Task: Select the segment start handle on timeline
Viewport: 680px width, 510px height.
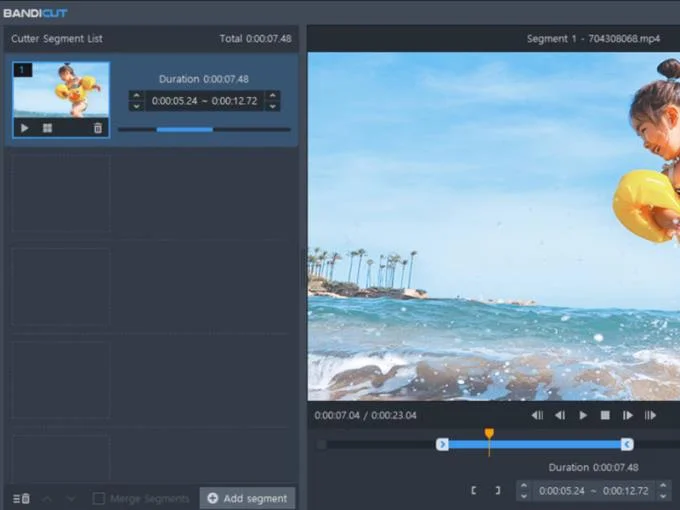Action: [442, 445]
